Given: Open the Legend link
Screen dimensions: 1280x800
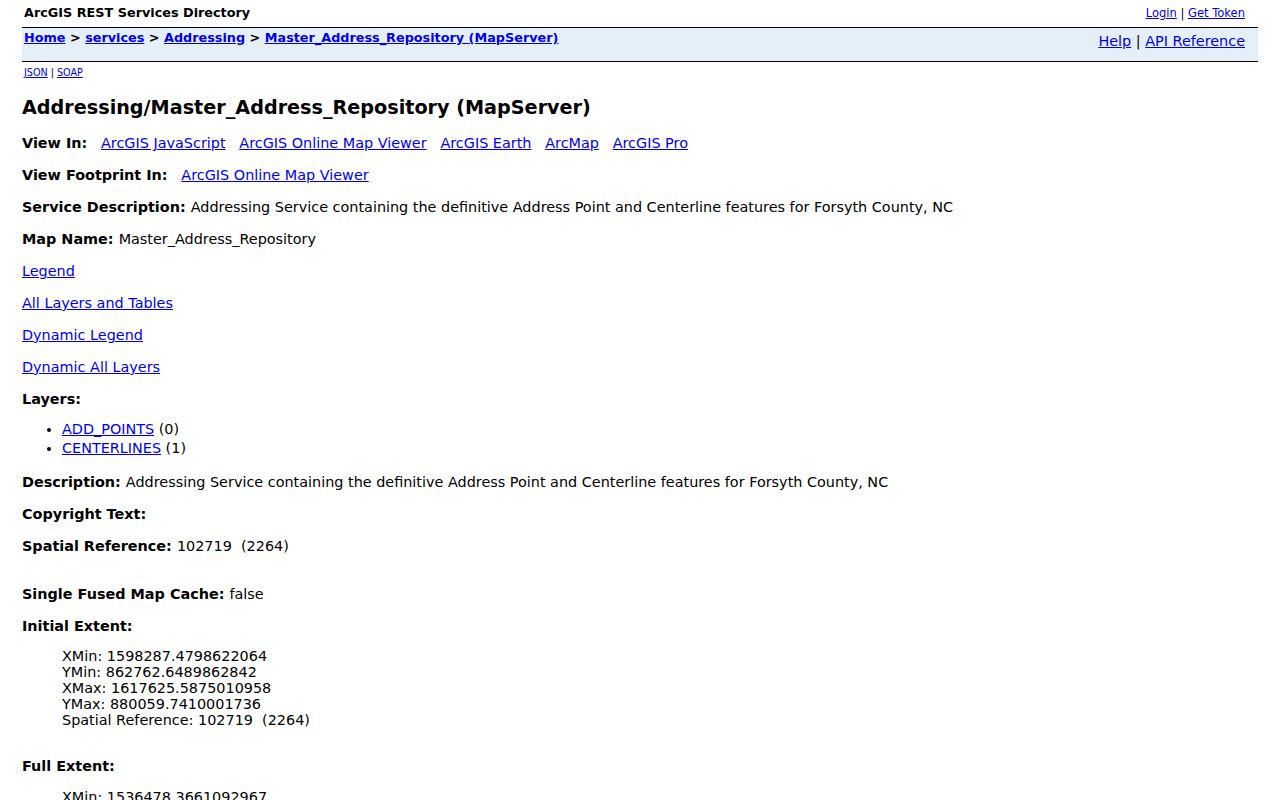Looking at the screenshot, I should click(48, 271).
